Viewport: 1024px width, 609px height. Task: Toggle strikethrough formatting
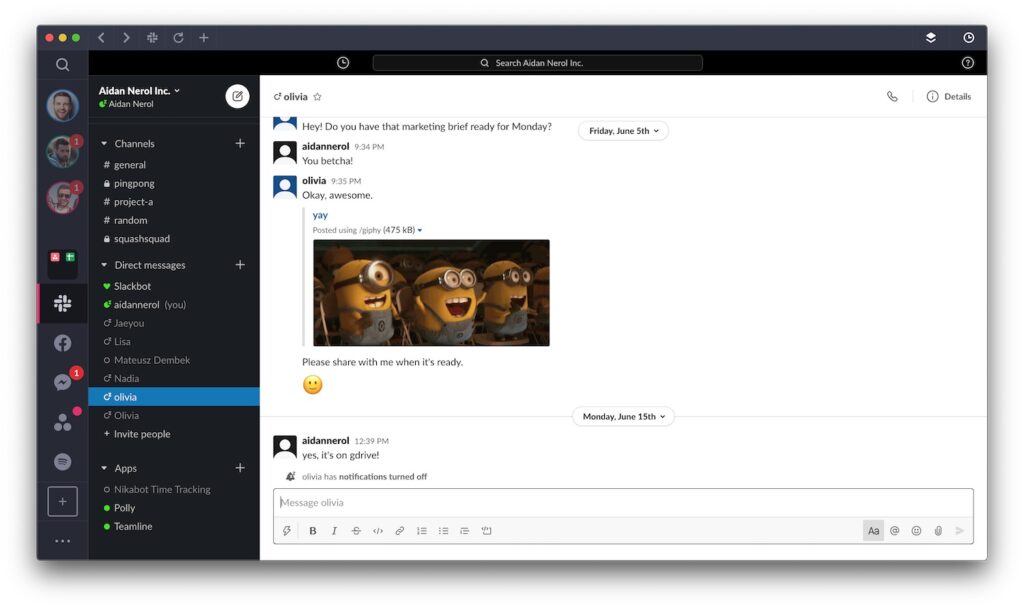[356, 531]
